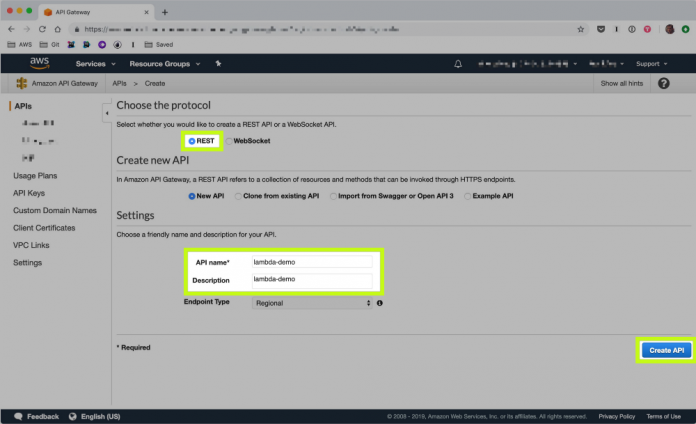Close the API Gateway browser tab
The image size is (696, 424).
[146, 12]
